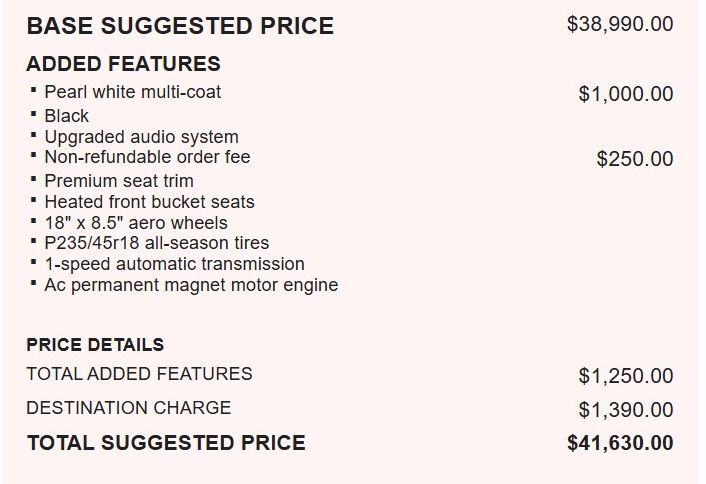Click the P235/45r18 all-season tires entry

(157, 243)
